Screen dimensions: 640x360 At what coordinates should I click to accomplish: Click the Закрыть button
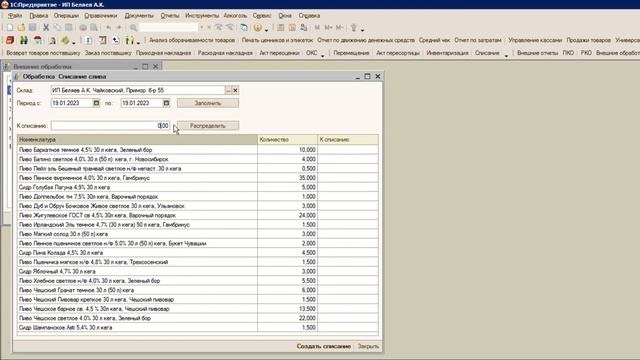tap(368, 346)
